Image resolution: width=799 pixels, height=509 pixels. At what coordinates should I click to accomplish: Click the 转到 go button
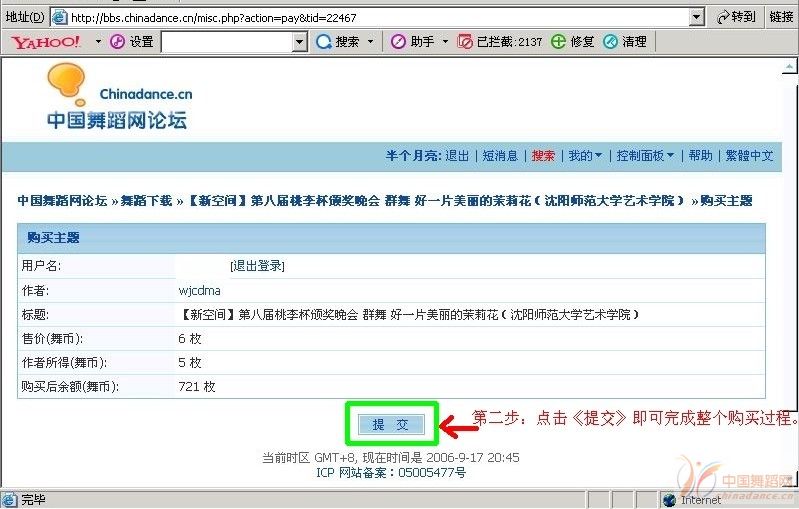click(736, 17)
